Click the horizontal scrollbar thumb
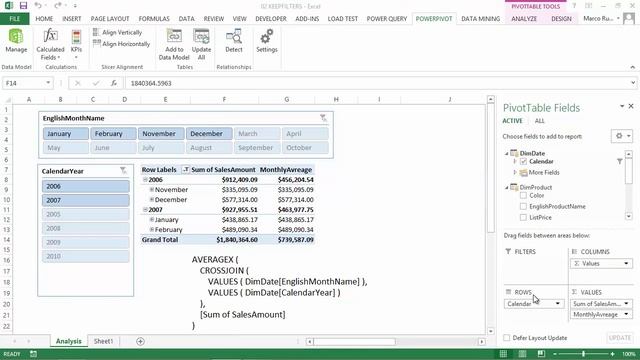640x360 pixels. point(354,341)
